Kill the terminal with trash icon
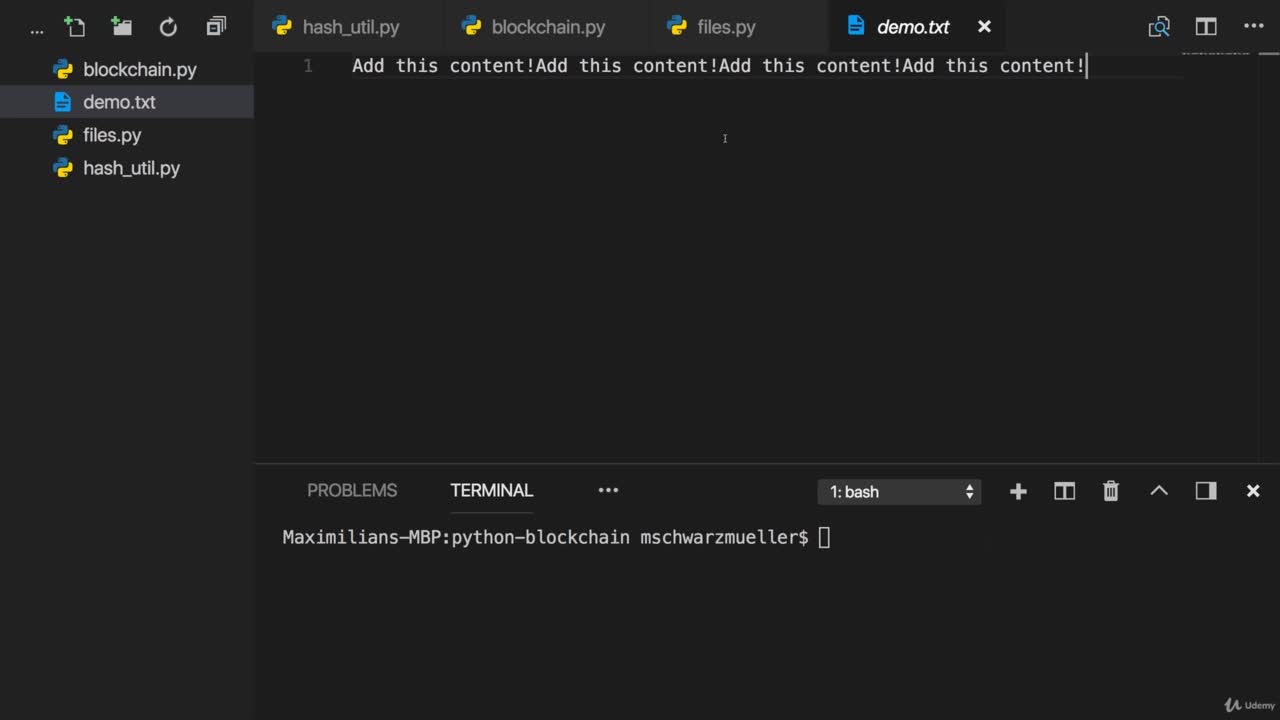This screenshot has width=1280, height=720. [1111, 491]
